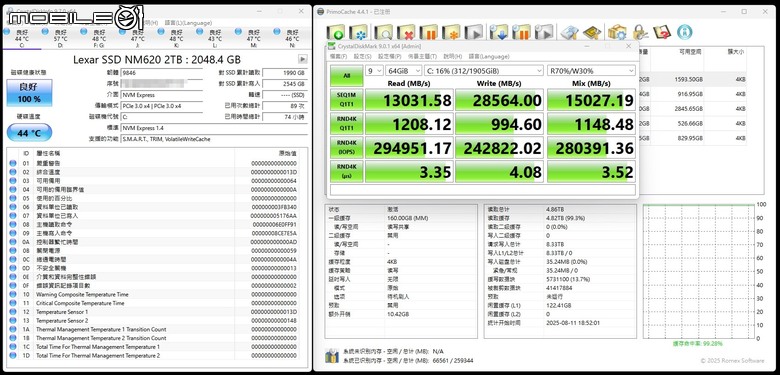Select the K: drive tab in CrystalDiskInfo
Screen dimensions: 780x375
point(176,38)
